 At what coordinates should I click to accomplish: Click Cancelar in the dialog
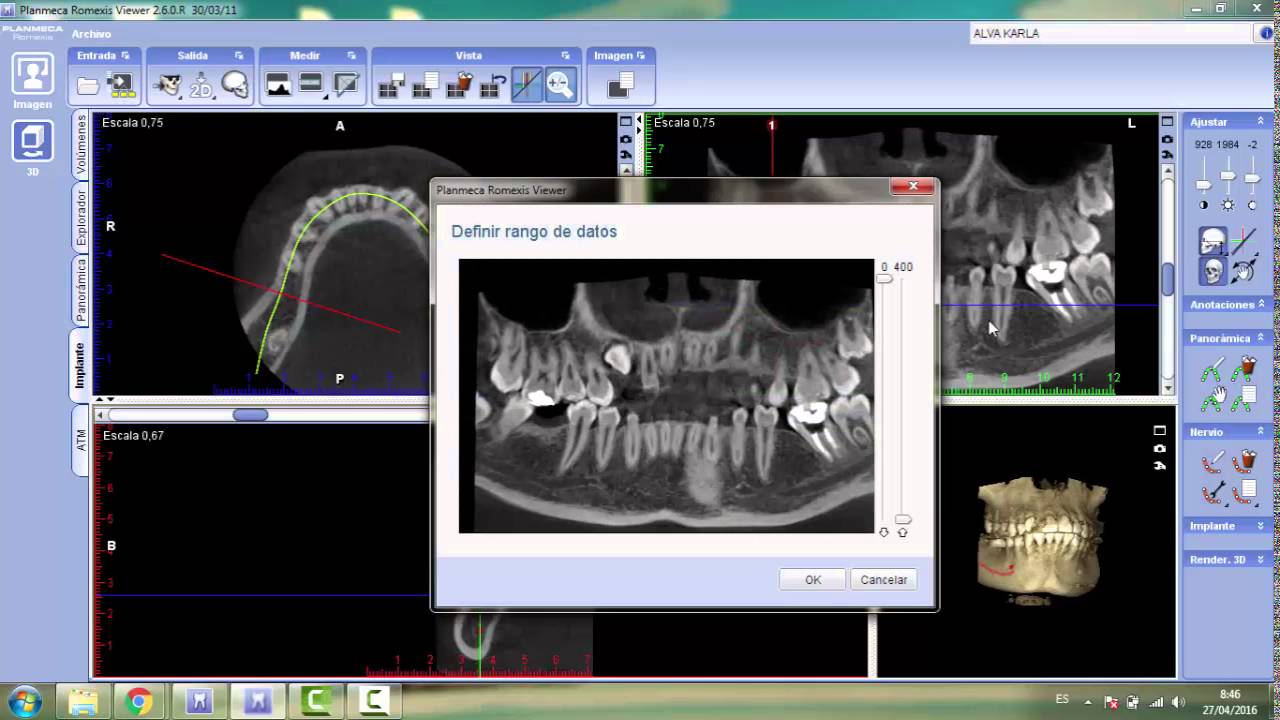[x=884, y=580]
